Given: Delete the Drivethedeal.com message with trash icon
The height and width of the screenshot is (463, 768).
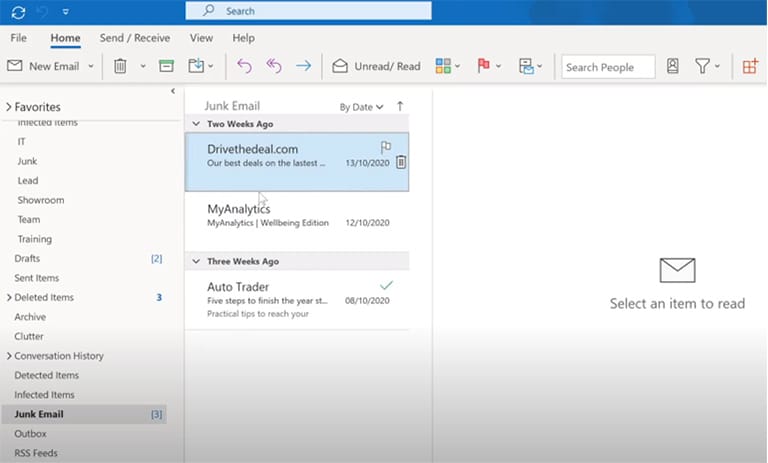Looking at the screenshot, I should coord(401,162).
